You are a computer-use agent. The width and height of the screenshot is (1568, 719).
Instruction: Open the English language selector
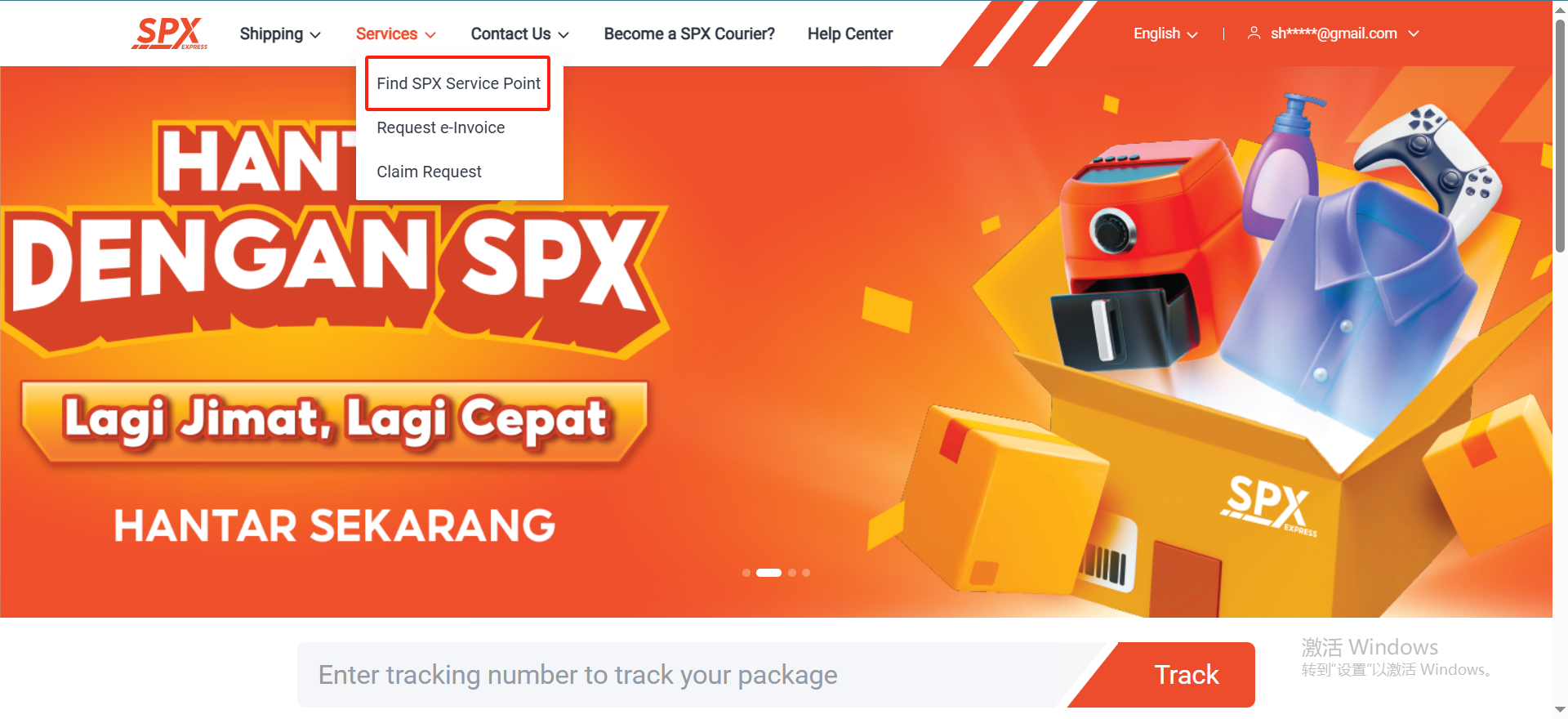(x=1165, y=33)
